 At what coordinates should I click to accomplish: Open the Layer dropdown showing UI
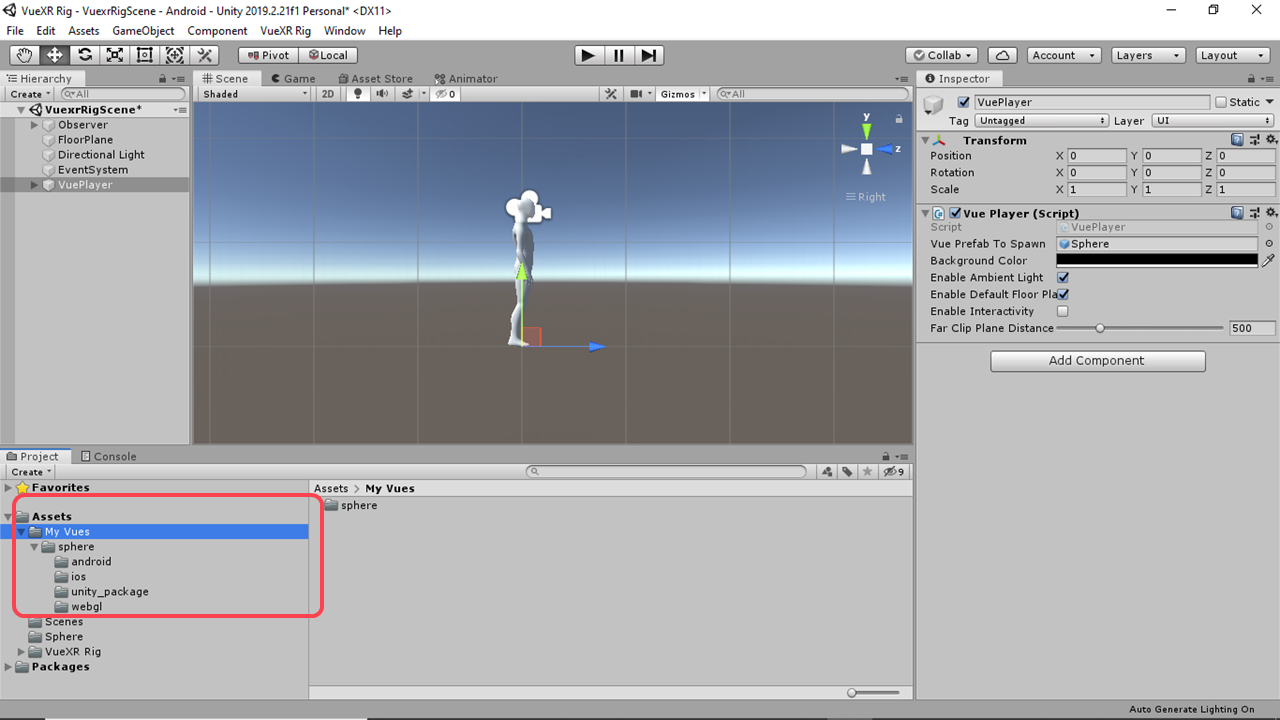click(x=1214, y=120)
